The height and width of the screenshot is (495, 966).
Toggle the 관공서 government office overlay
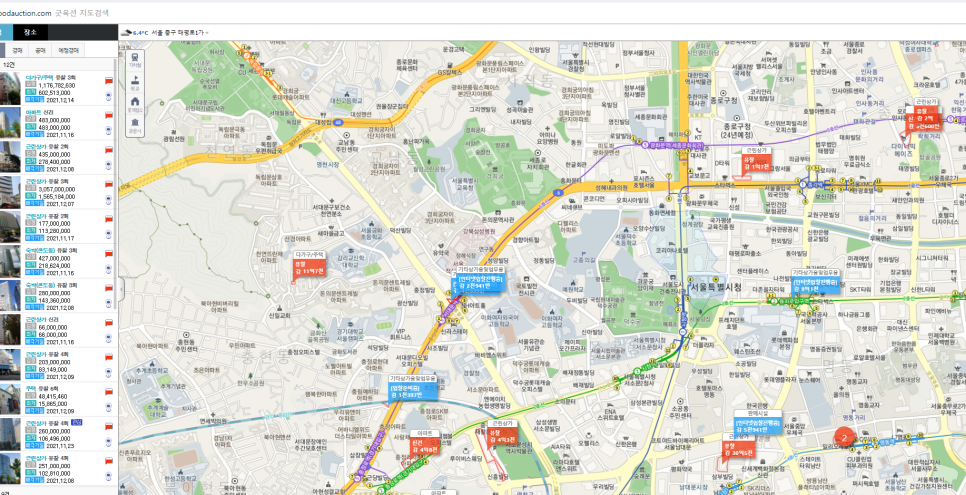pos(135,126)
